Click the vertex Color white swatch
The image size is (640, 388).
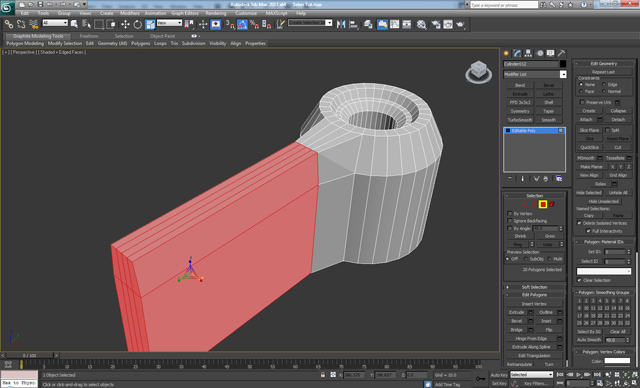(x=617, y=361)
